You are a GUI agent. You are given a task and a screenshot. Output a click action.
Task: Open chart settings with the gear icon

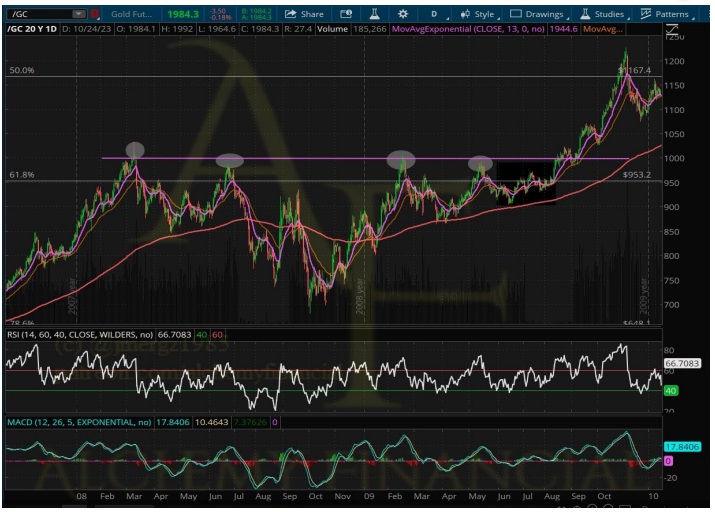pos(402,14)
